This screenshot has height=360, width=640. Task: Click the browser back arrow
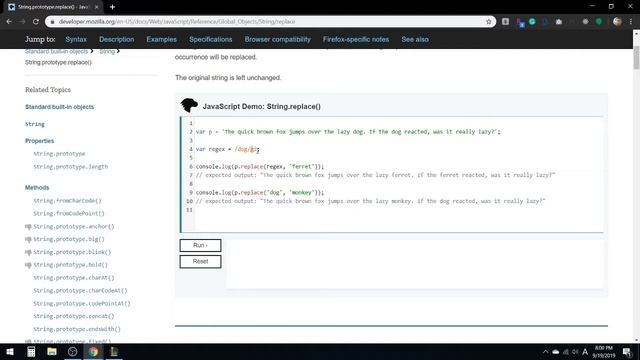pyautogui.click(x=9, y=22)
